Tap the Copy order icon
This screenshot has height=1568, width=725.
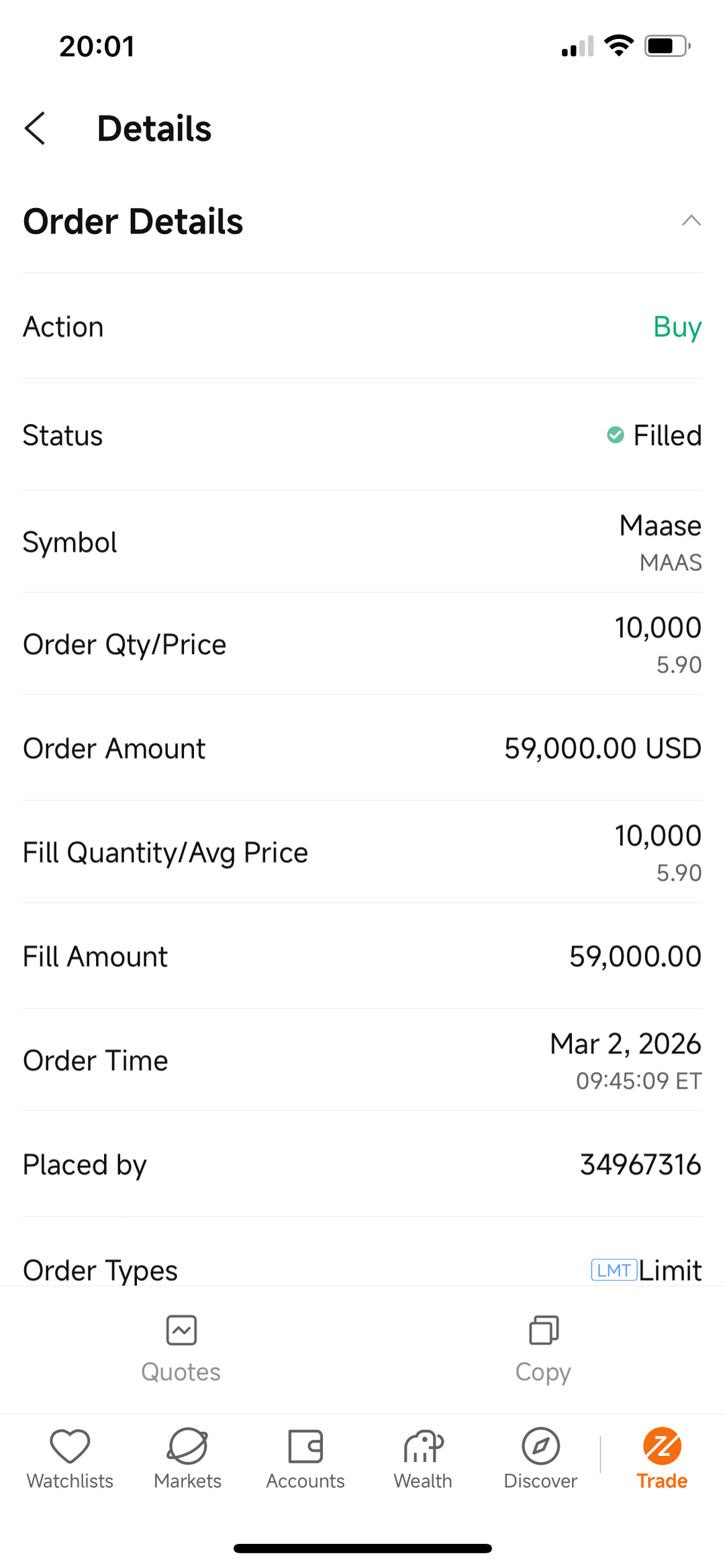(x=544, y=1330)
